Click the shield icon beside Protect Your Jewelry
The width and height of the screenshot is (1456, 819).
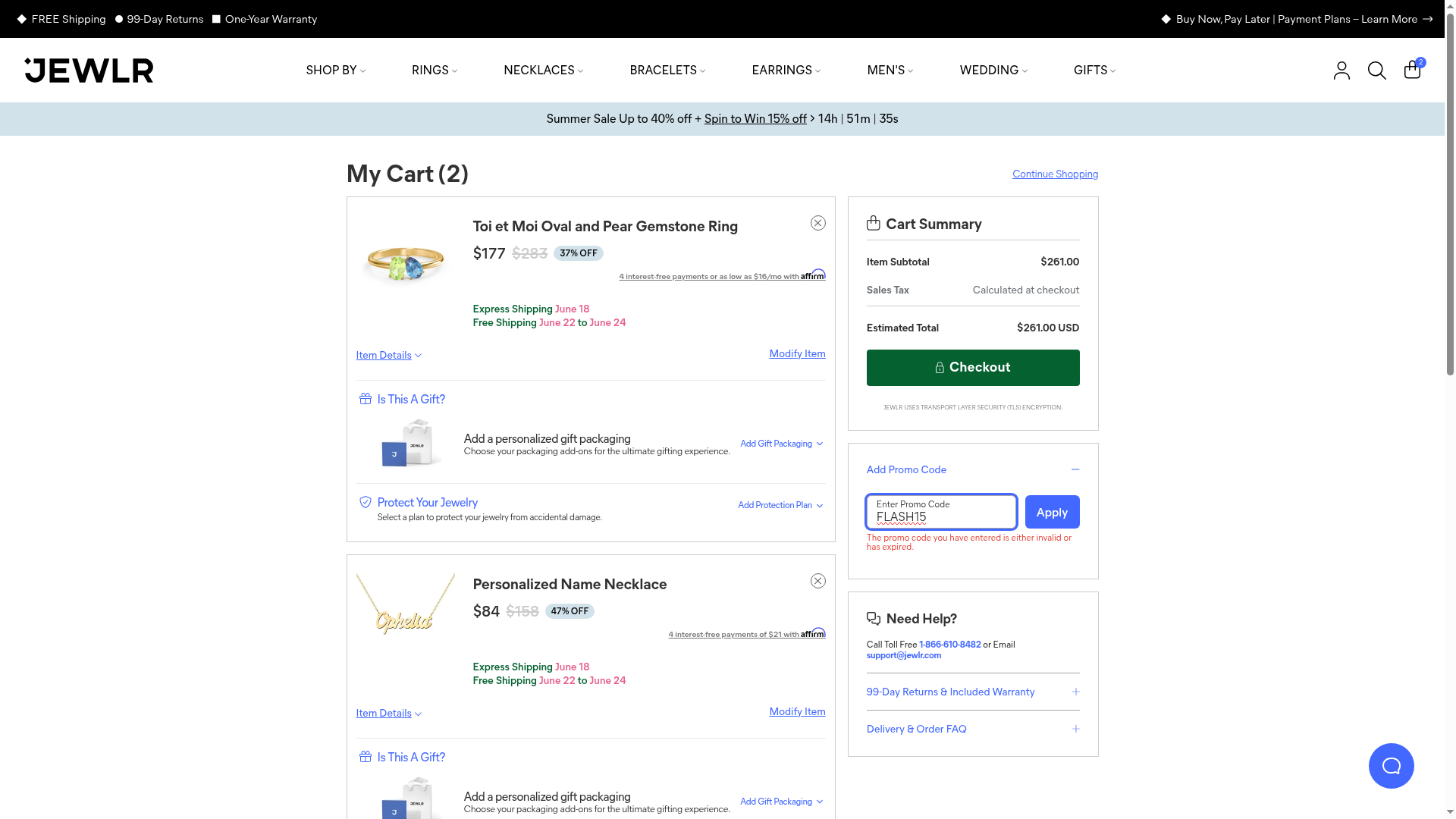click(366, 502)
